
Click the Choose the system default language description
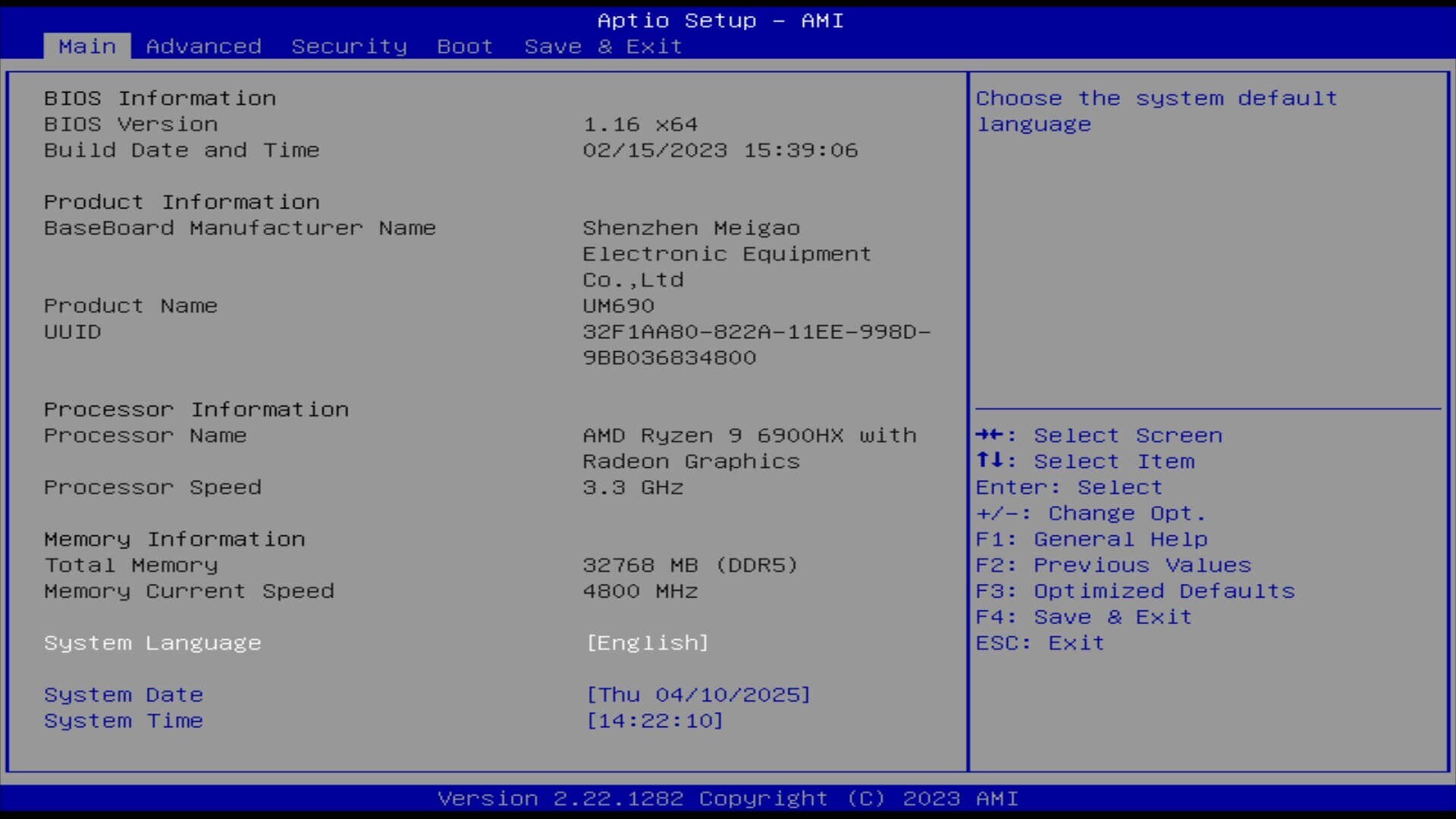click(1156, 111)
